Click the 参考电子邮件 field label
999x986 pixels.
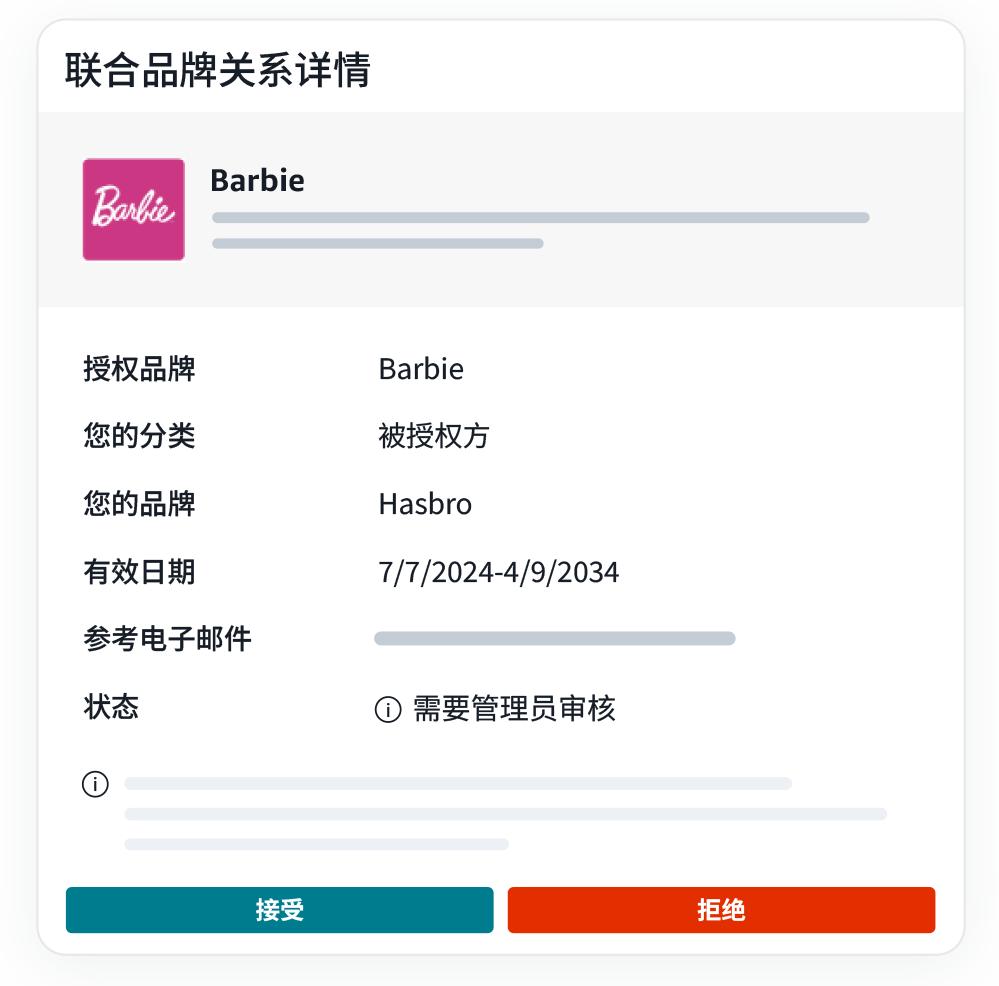167,638
